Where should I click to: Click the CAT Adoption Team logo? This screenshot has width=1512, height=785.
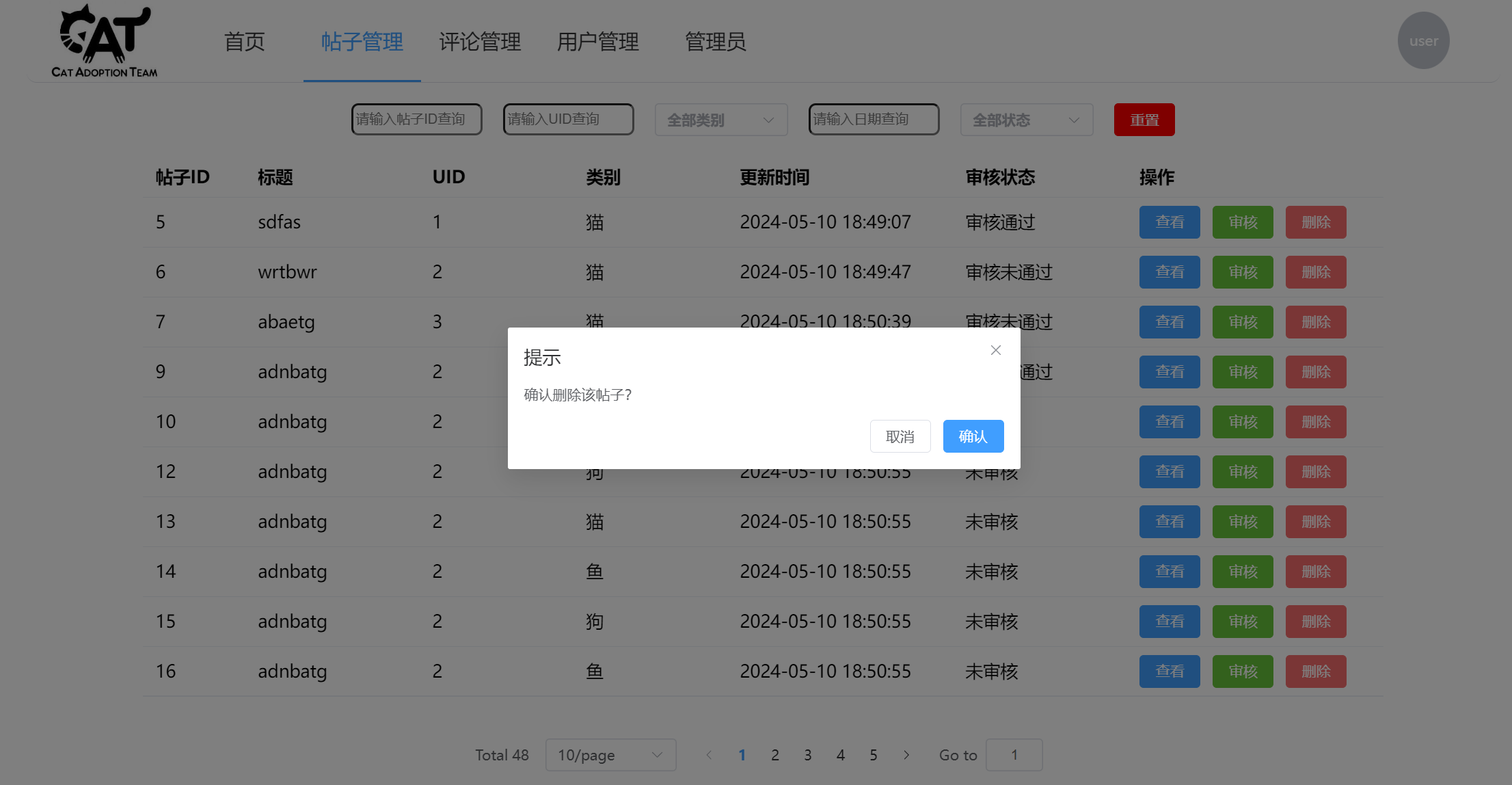pos(105,41)
